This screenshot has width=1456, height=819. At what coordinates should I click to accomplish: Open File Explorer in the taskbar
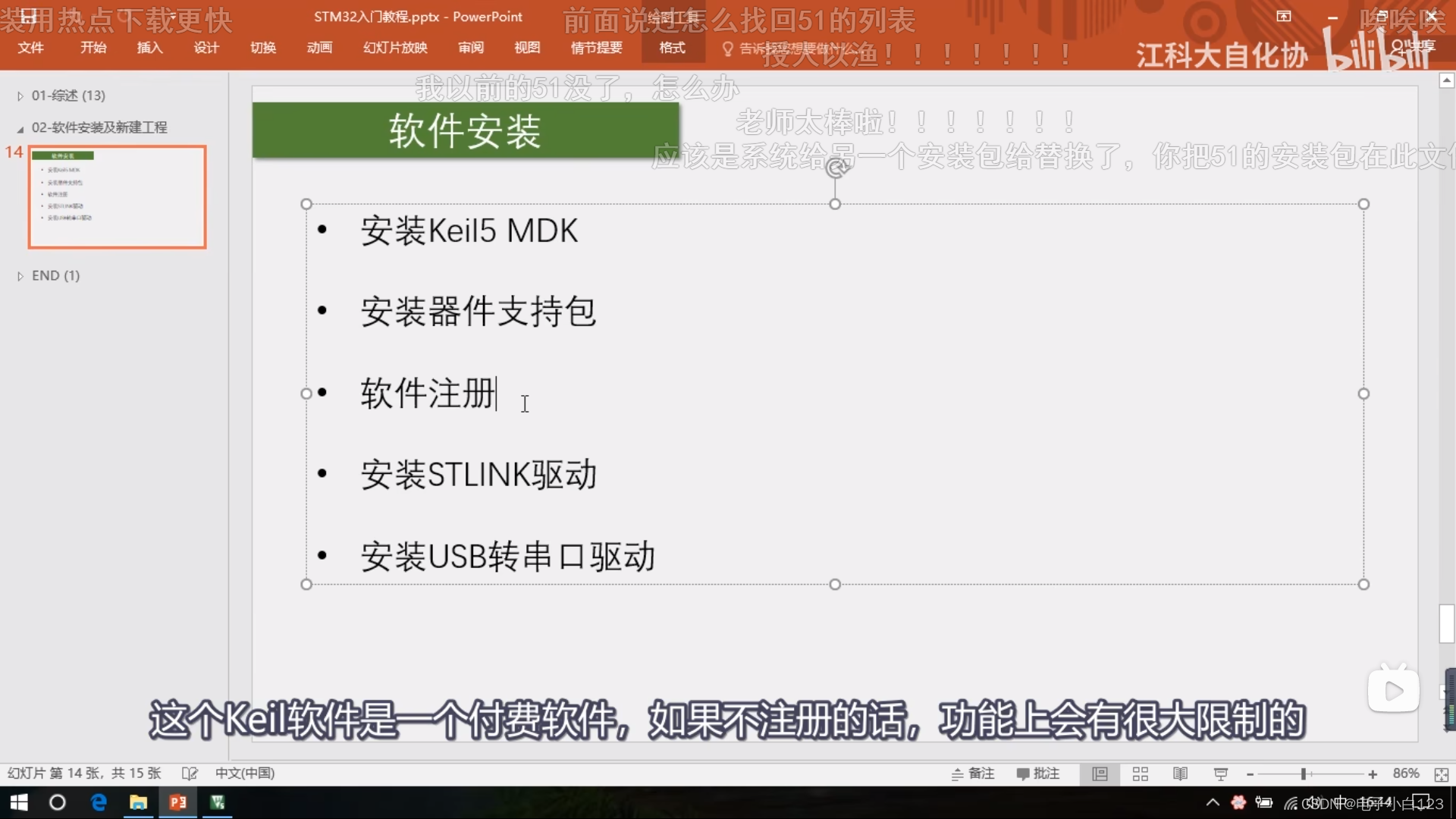click(x=138, y=802)
